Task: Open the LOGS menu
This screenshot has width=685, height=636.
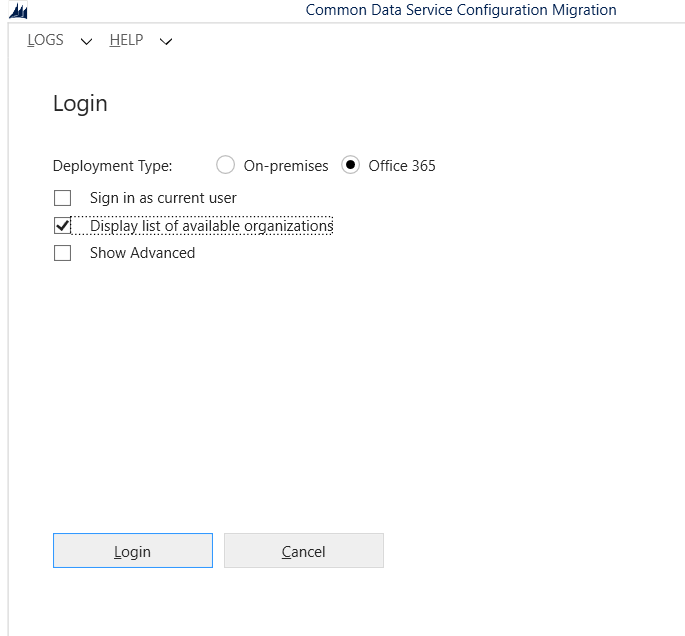Action: (45, 40)
